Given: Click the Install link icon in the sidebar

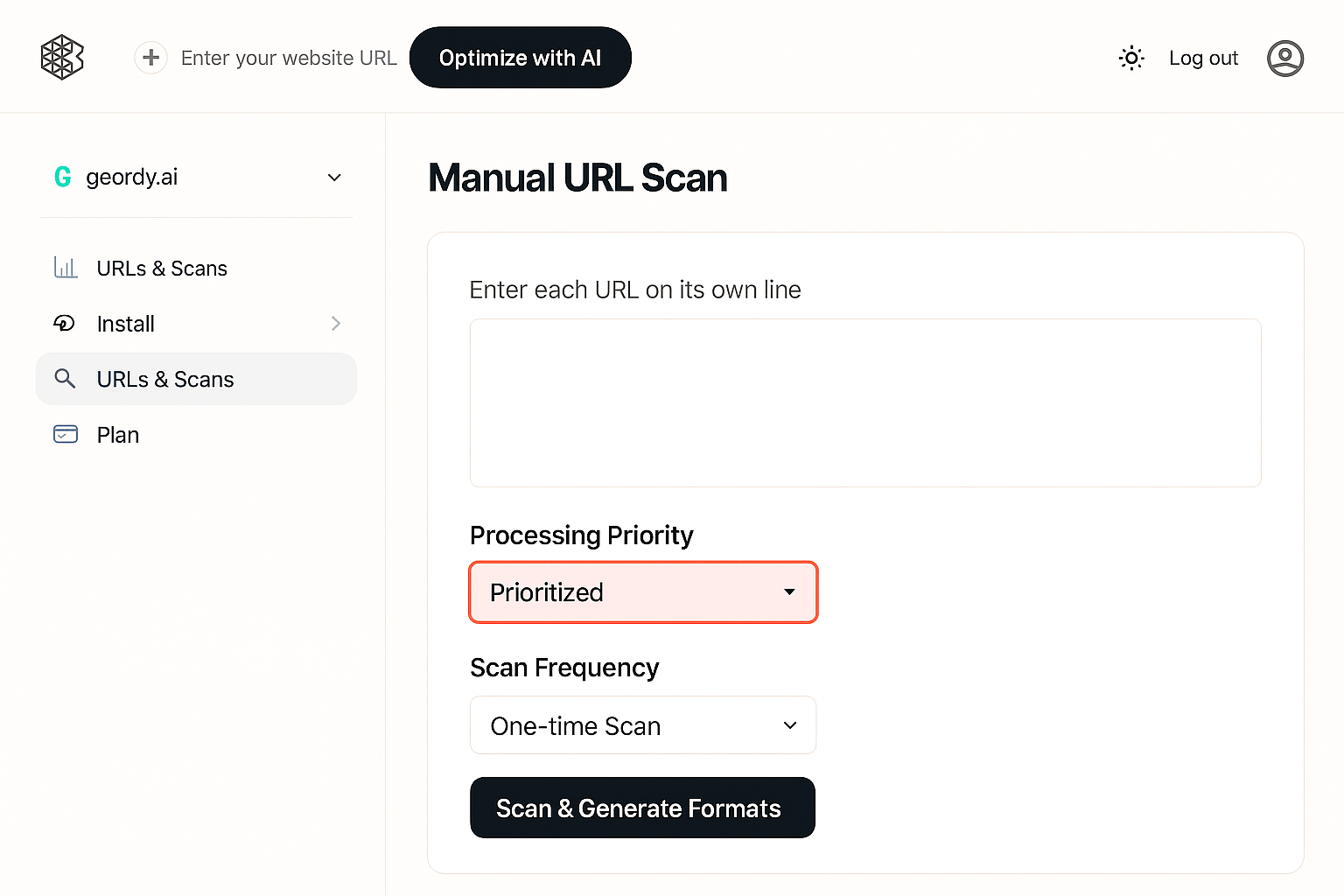Looking at the screenshot, I should click(65, 323).
